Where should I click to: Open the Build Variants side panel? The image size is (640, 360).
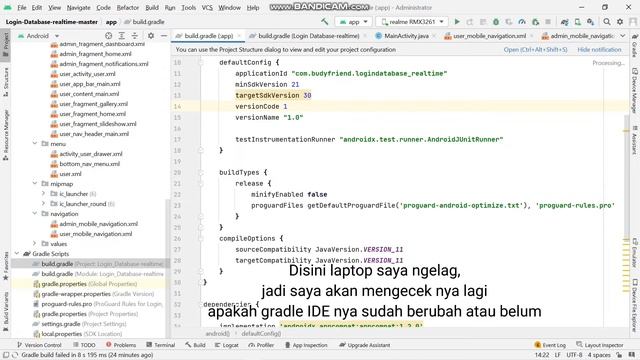tap(6, 311)
